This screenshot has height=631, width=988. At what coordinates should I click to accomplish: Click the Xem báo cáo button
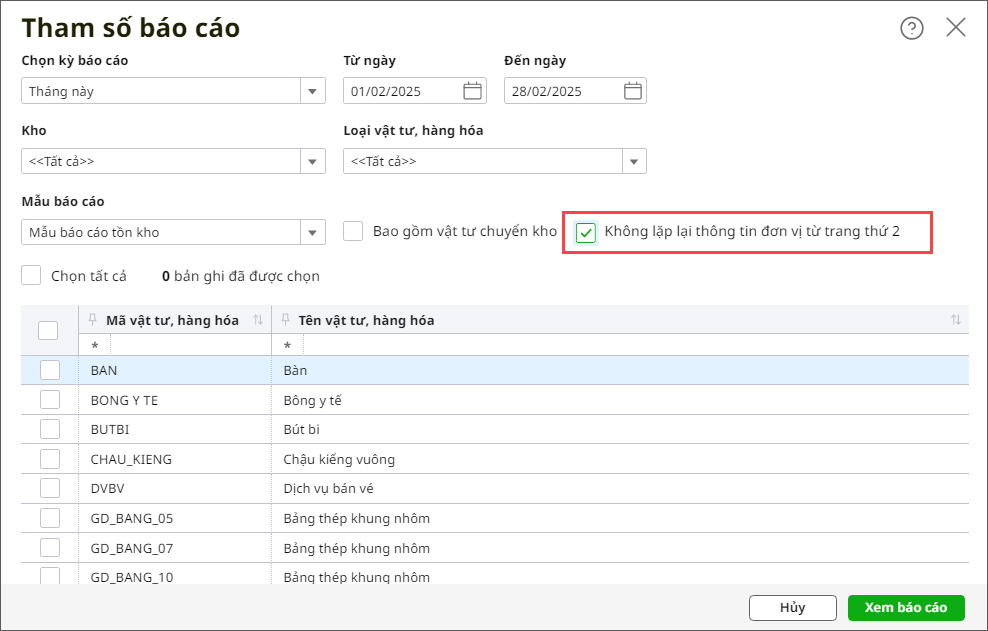click(905, 607)
